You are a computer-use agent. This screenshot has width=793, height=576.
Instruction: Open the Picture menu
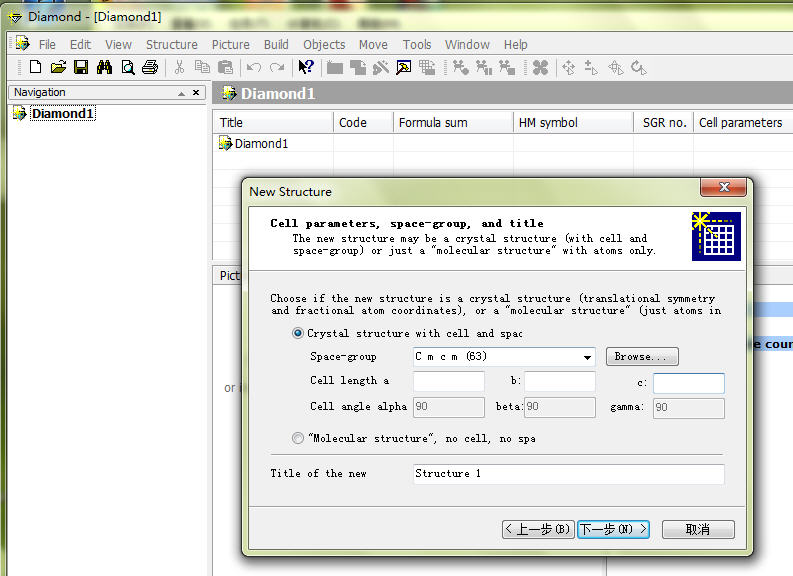click(x=231, y=45)
